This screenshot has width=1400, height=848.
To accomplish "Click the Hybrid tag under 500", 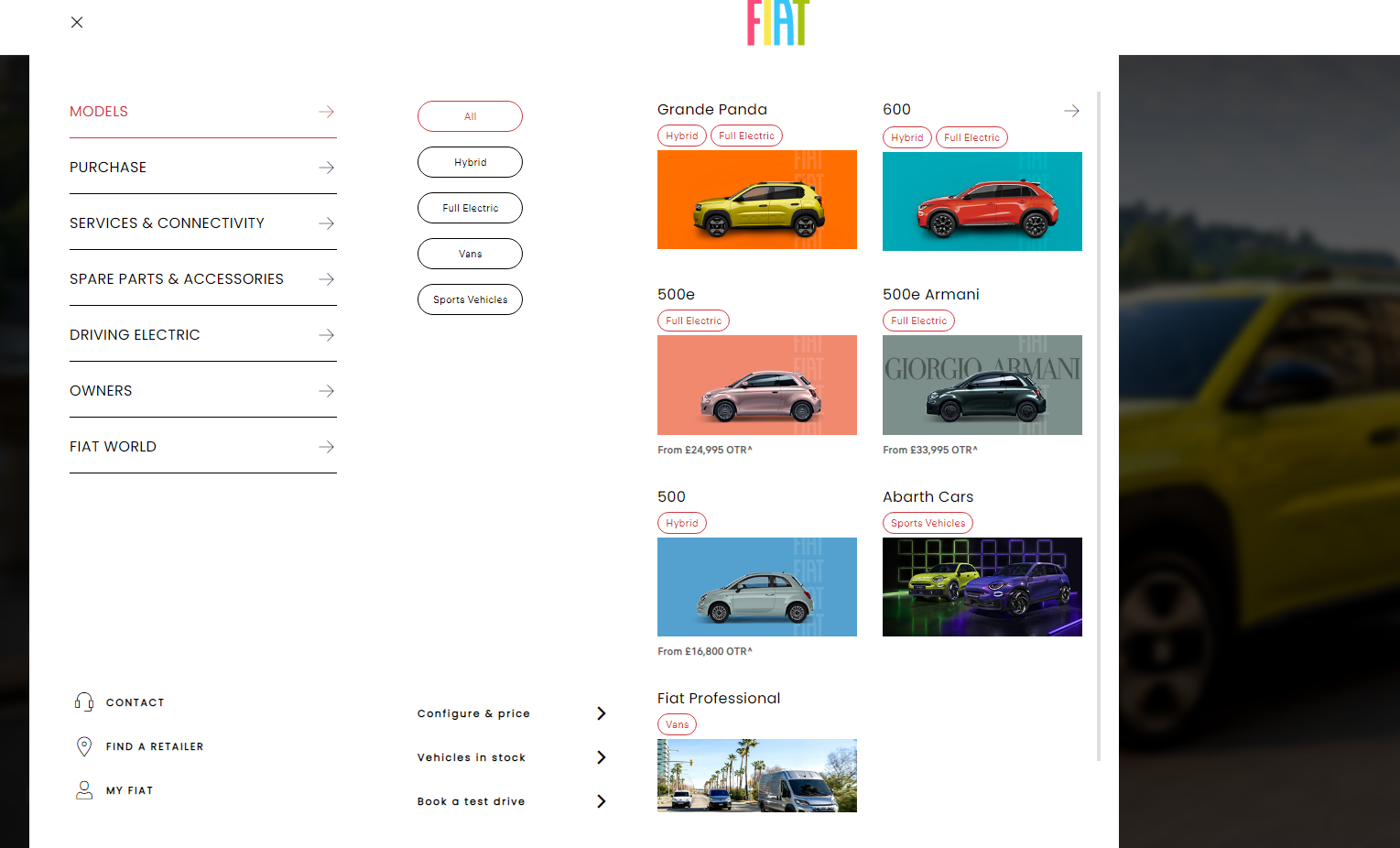I will [x=682, y=523].
